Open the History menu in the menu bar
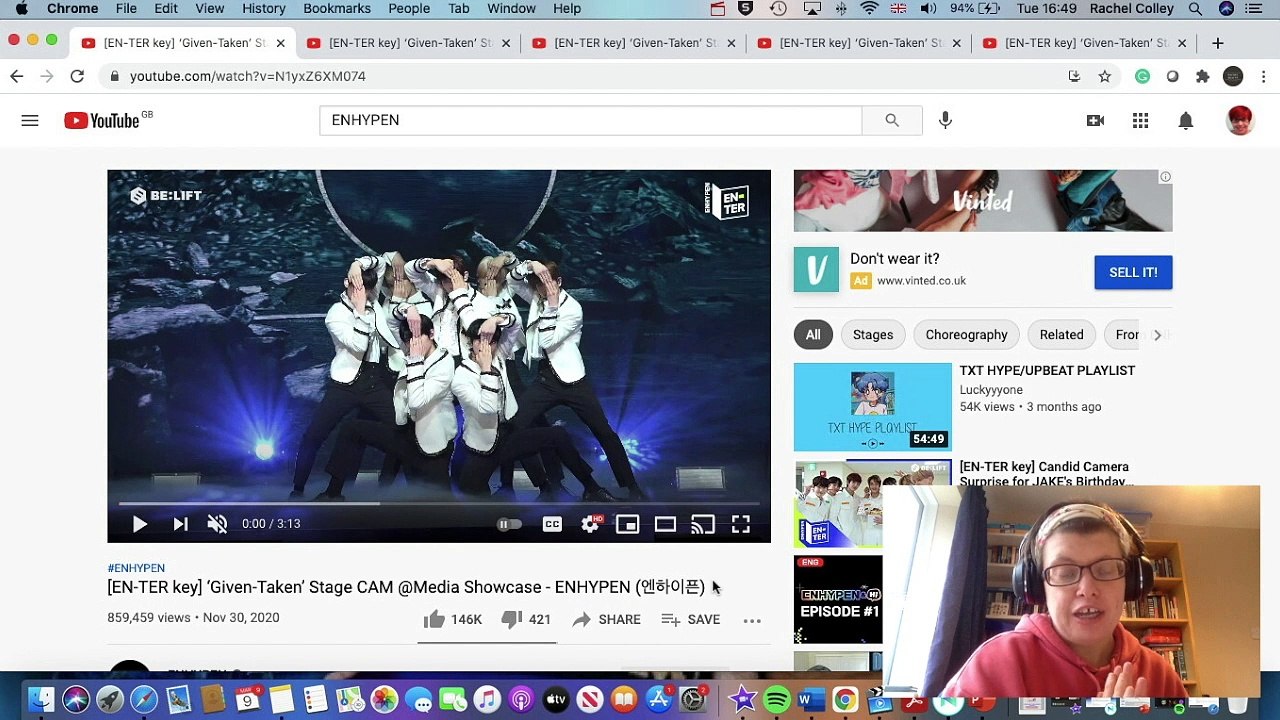1280x720 pixels. point(264,9)
